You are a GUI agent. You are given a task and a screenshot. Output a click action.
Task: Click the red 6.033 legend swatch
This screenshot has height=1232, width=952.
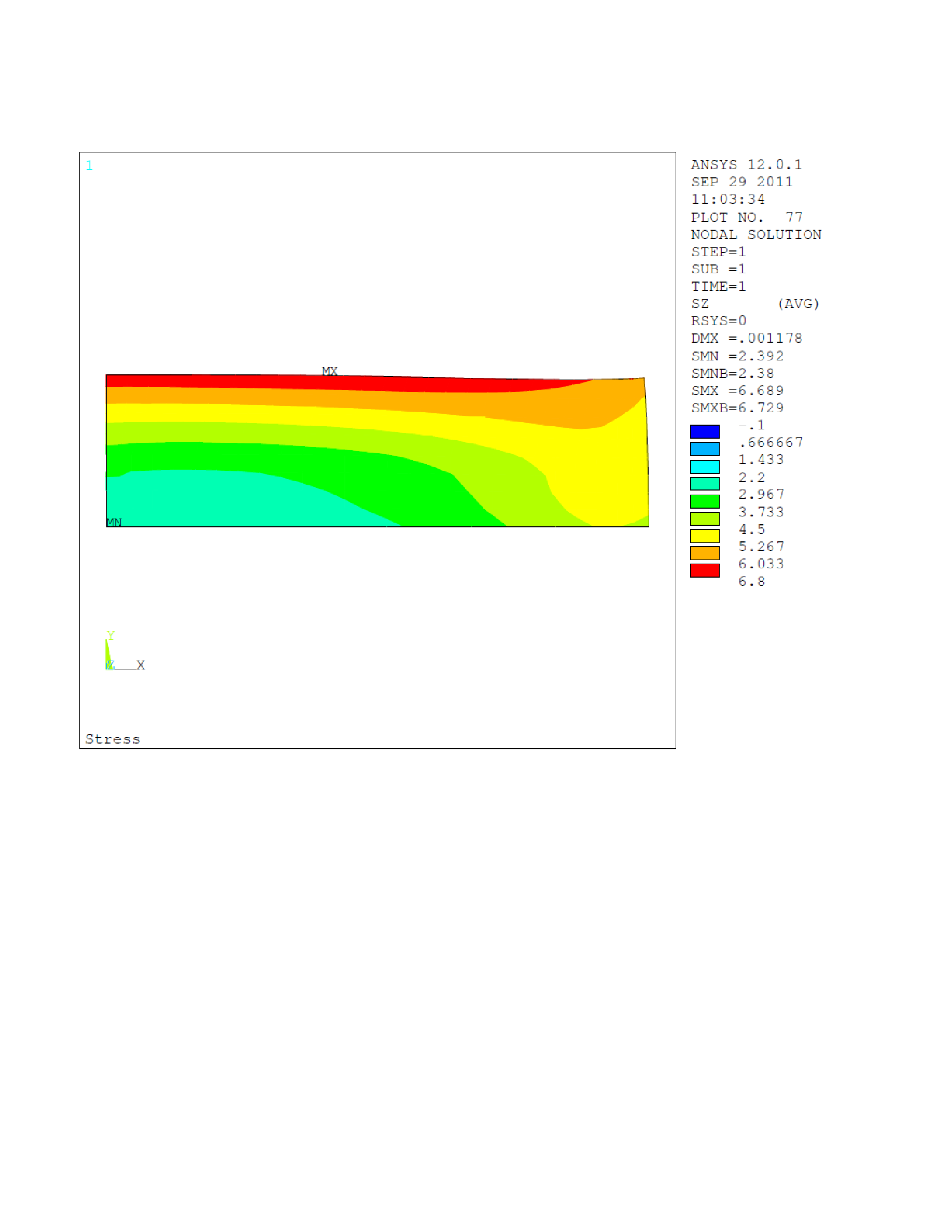click(x=705, y=570)
